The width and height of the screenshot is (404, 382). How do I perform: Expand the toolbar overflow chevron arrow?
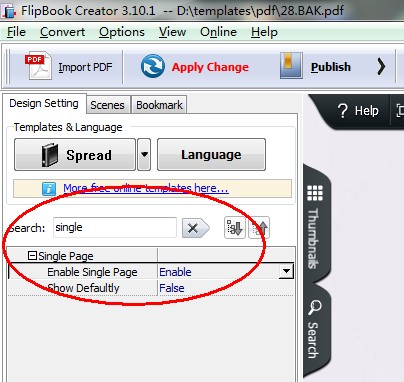click(x=381, y=66)
